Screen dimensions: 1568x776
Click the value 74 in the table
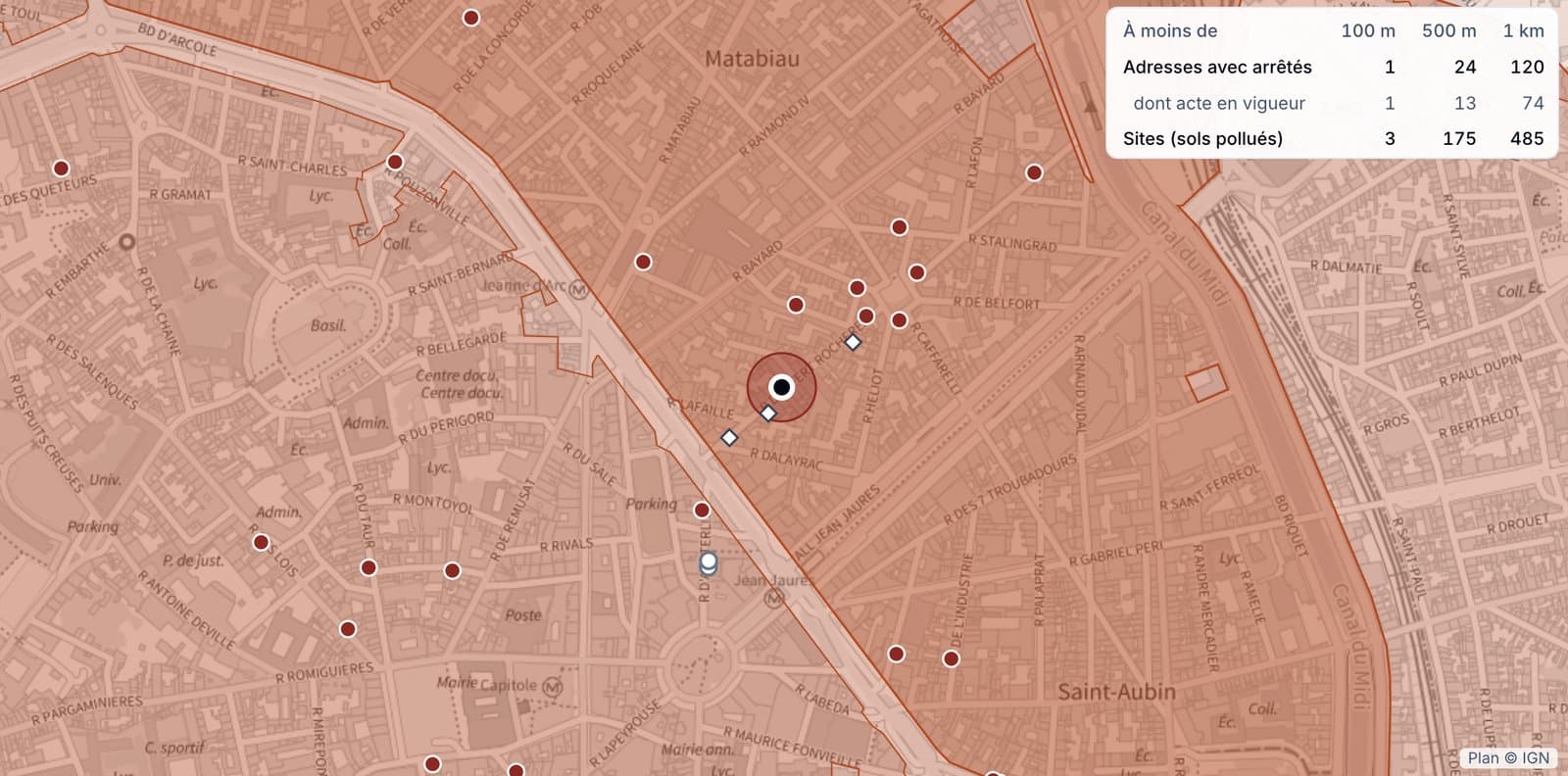pyautogui.click(x=1533, y=103)
